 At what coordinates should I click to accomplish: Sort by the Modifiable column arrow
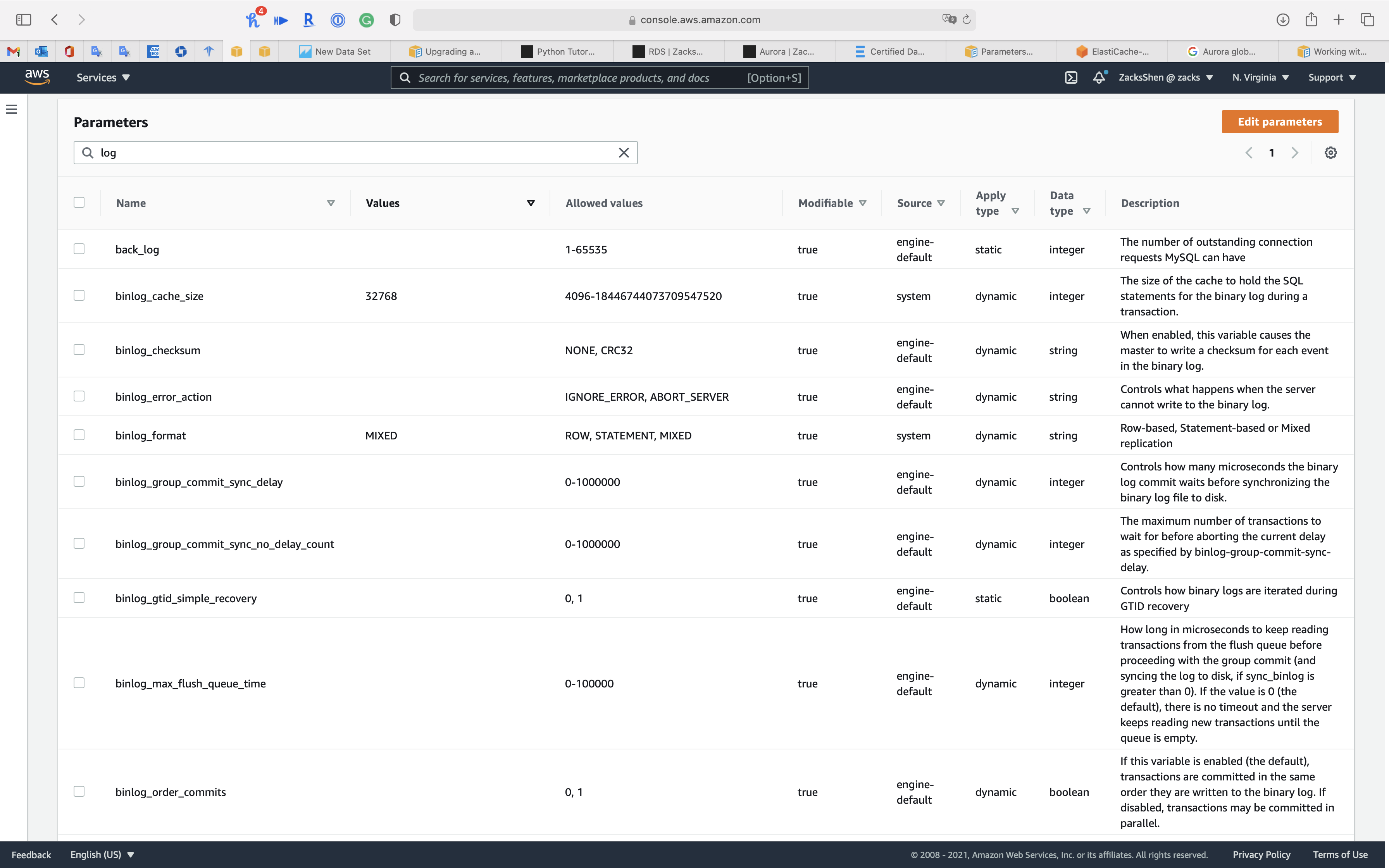pyautogui.click(x=863, y=203)
